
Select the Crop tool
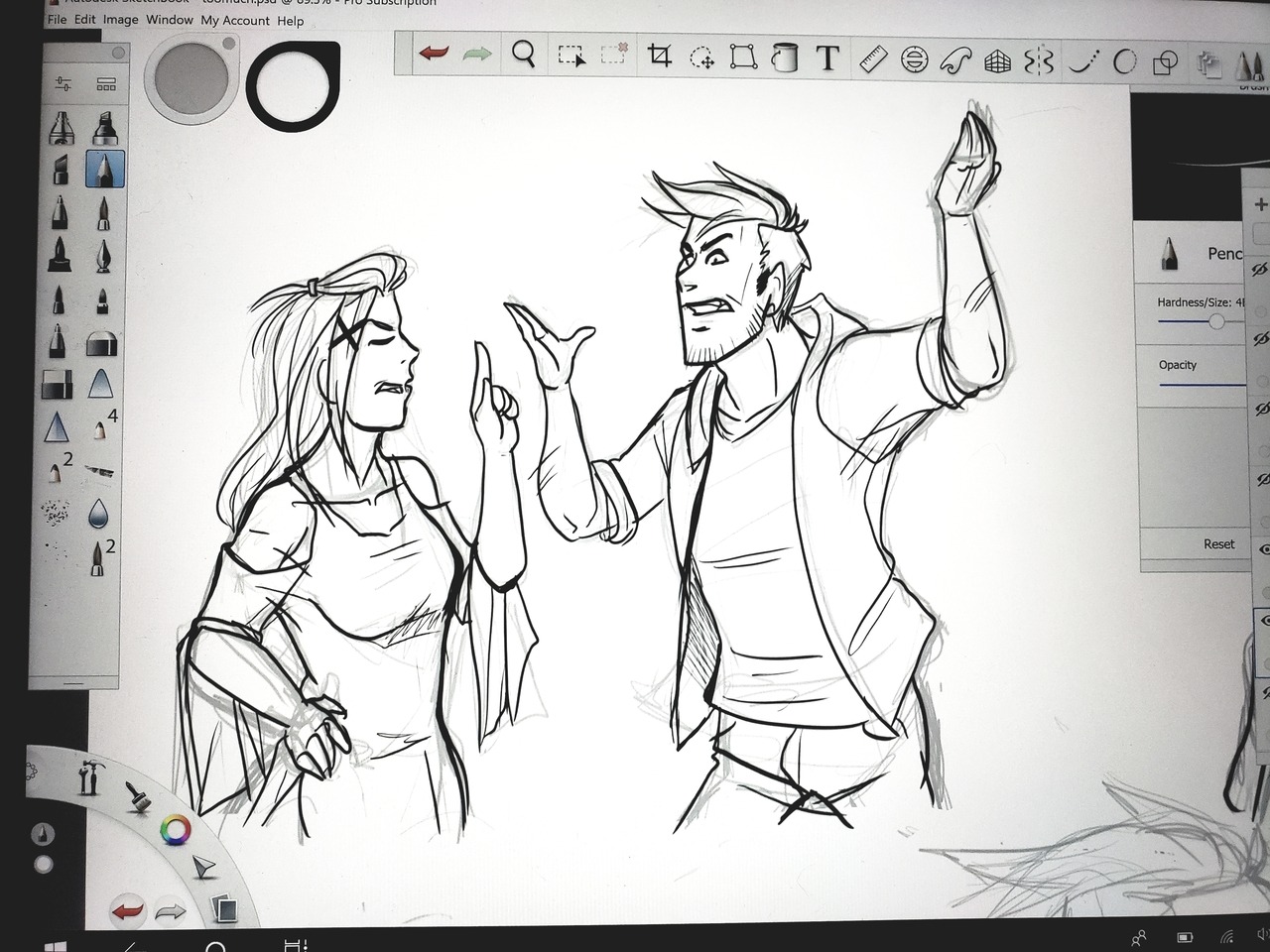660,57
